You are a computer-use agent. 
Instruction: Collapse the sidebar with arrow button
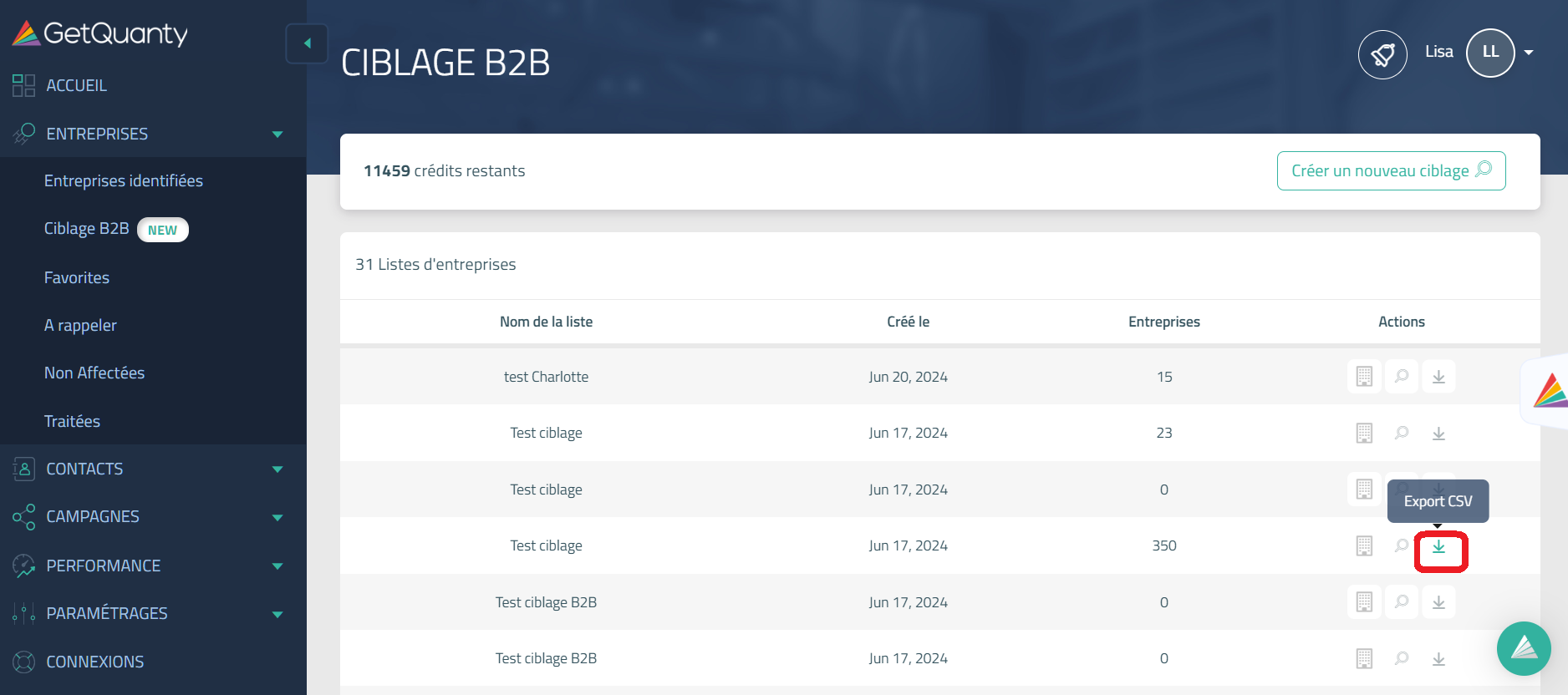pyautogui.click(x=307, y=43)
